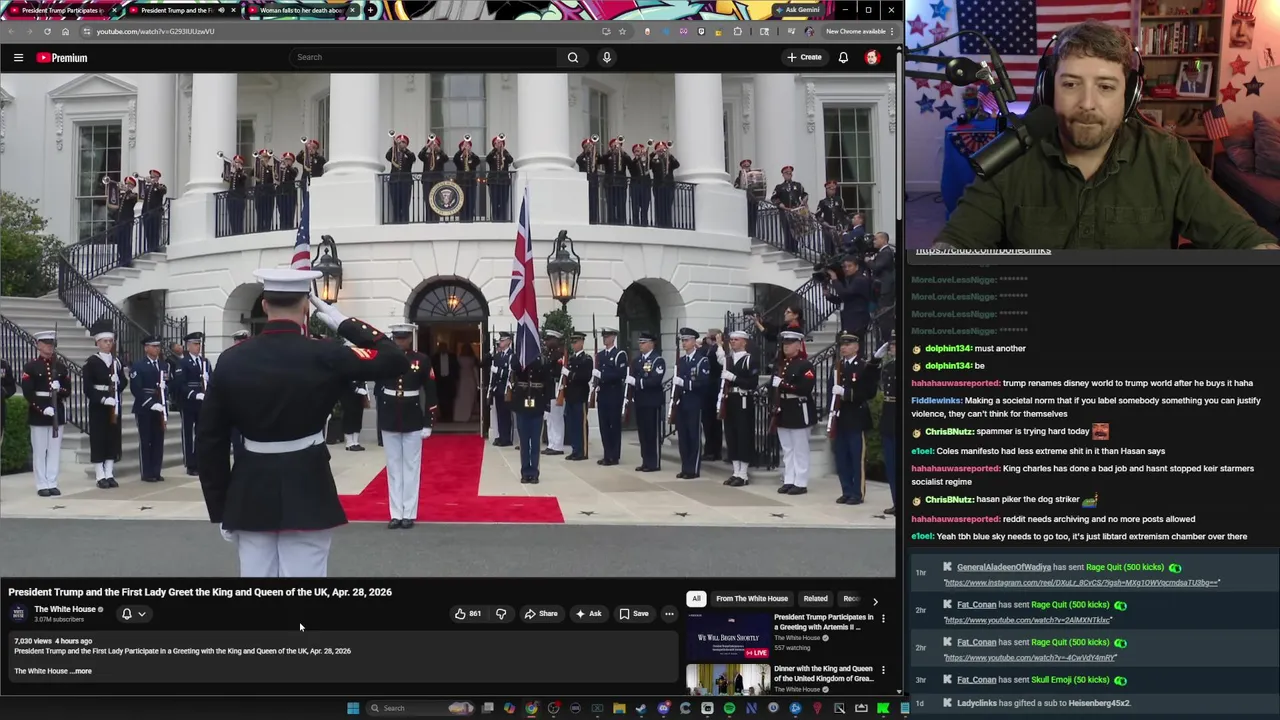Open options for Artemis II suggested video
This screenshot has height=720, width=1280.
tap(883, 619)
